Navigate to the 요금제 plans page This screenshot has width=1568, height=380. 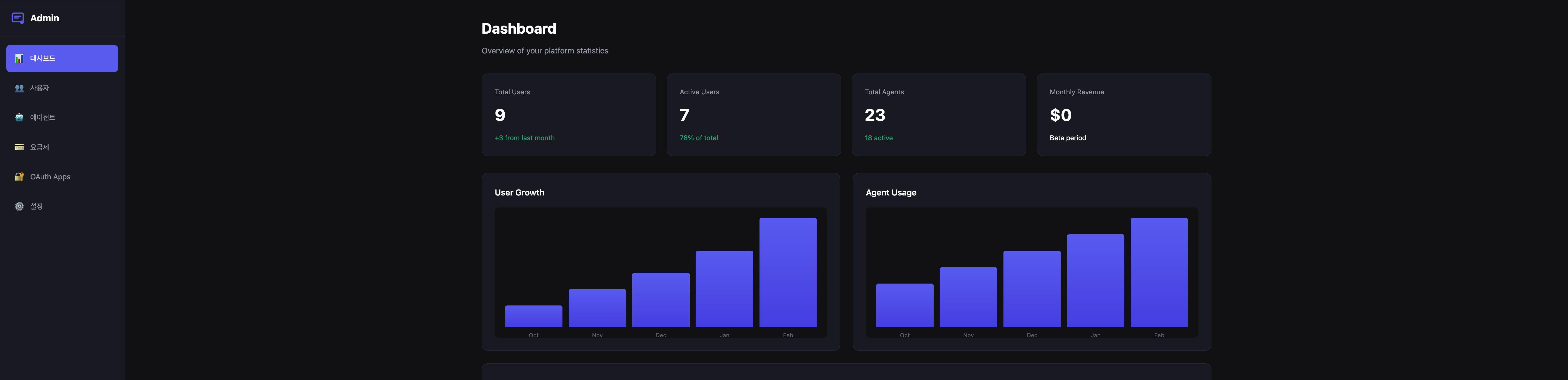[x=40, y=147]
